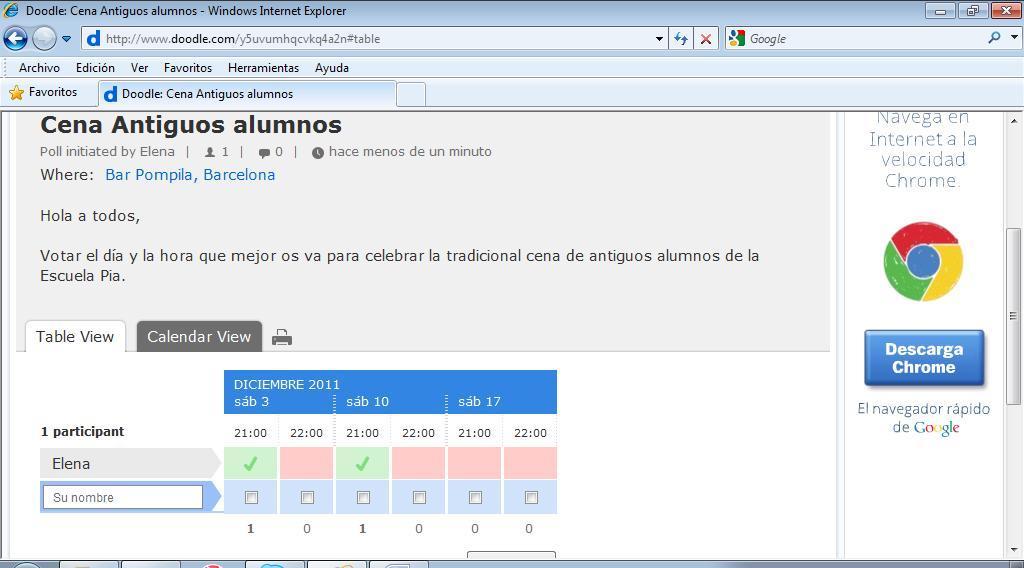
Task: Check the sáb 10 22:00 checkbox
Action: [x=419, y=497]
